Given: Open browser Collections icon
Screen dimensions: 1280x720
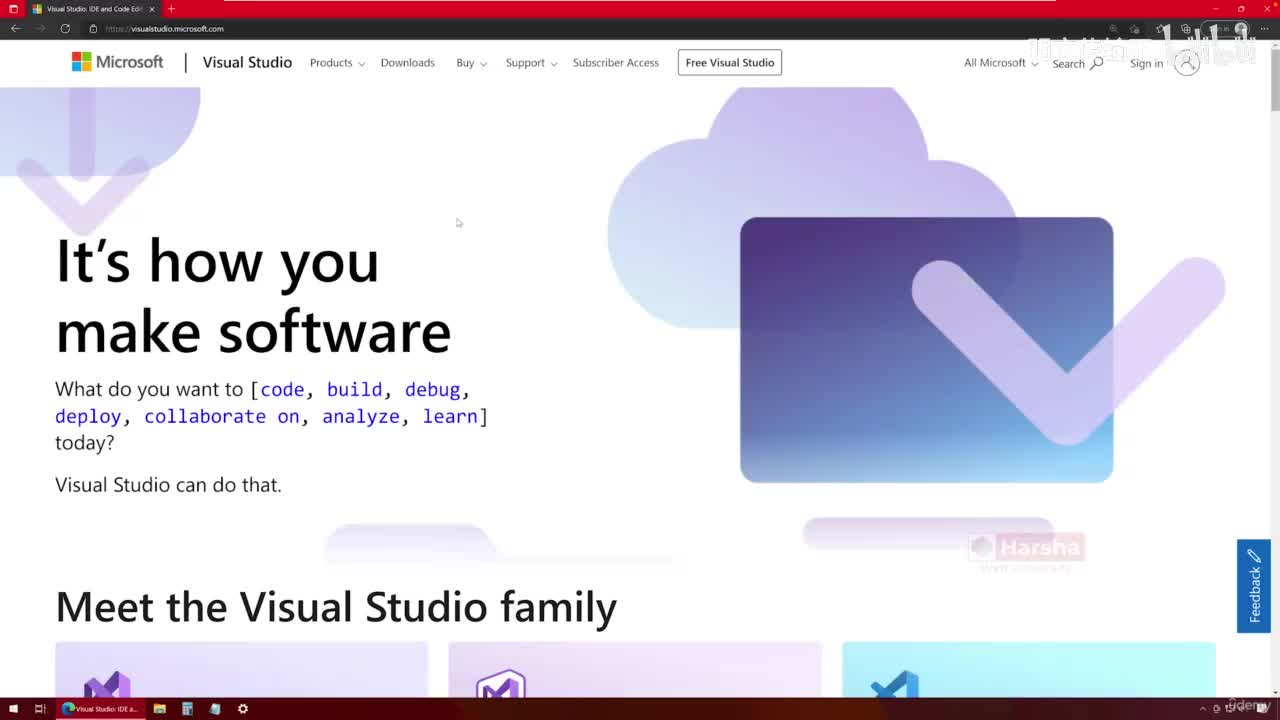Looking at the screenshot, I should [x=1186, y=29].
